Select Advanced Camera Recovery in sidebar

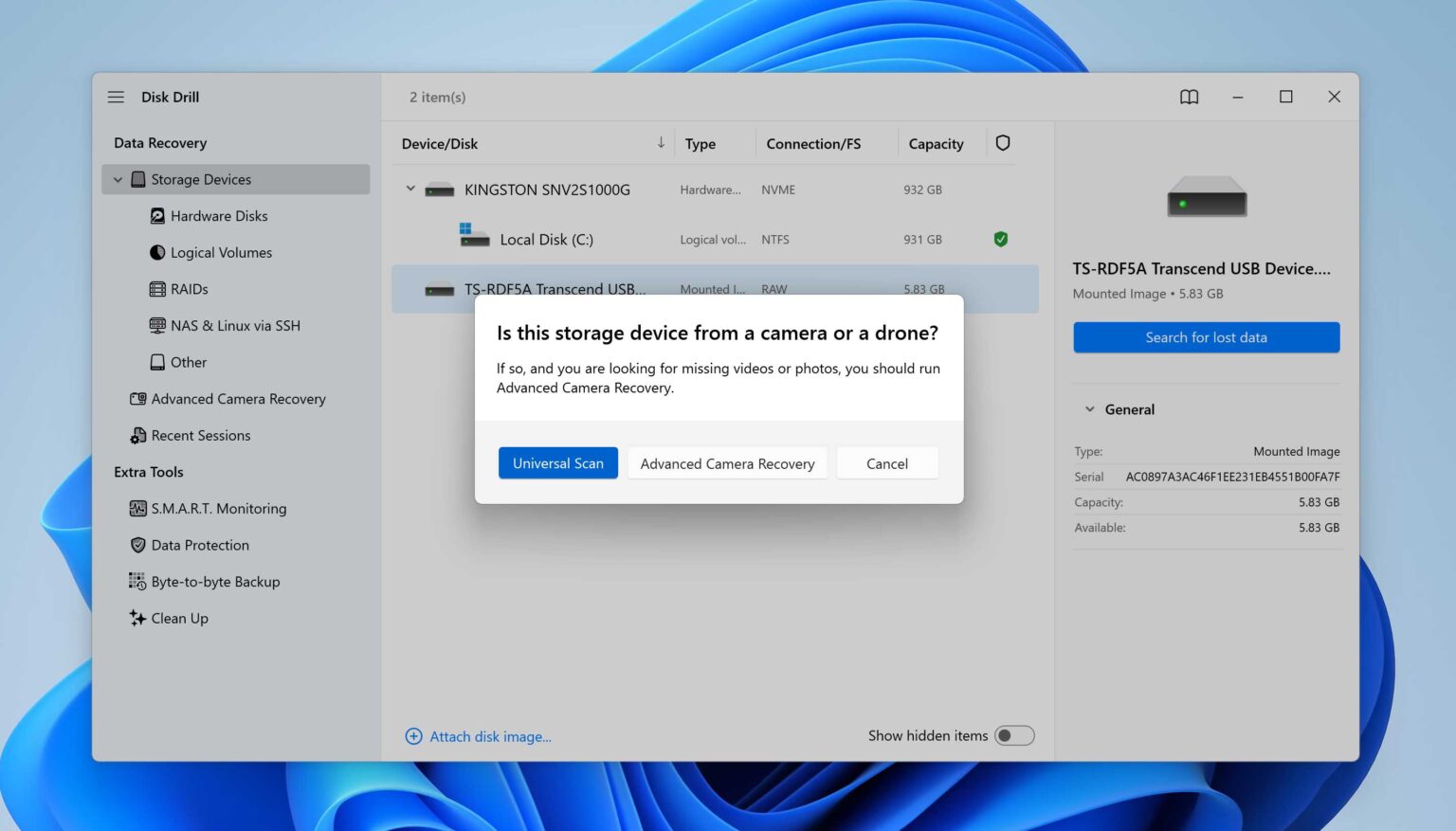click(239, 398)
